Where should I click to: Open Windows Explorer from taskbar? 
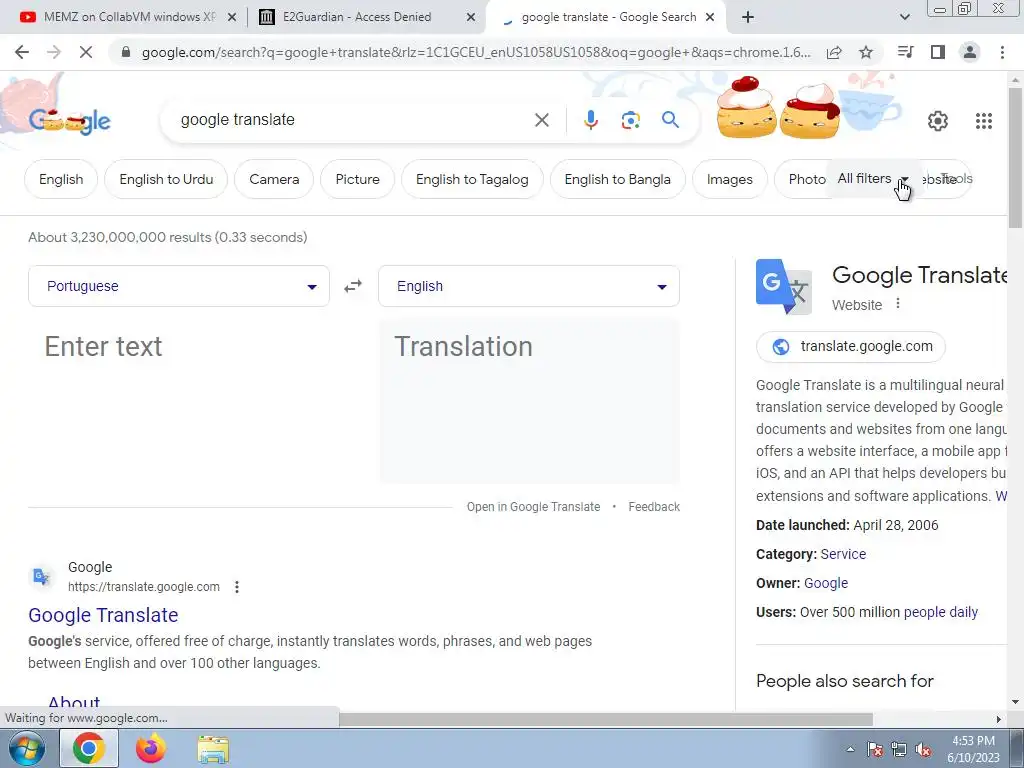213,748
